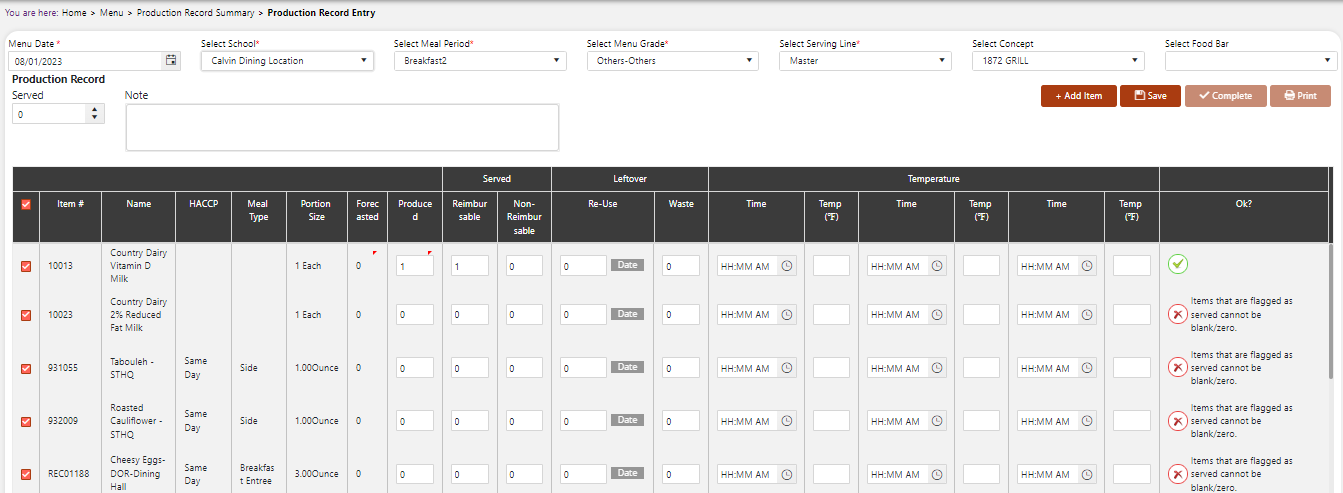Uncheck the checkbox for item 931055
The image size is (1343, 493).
26,368
